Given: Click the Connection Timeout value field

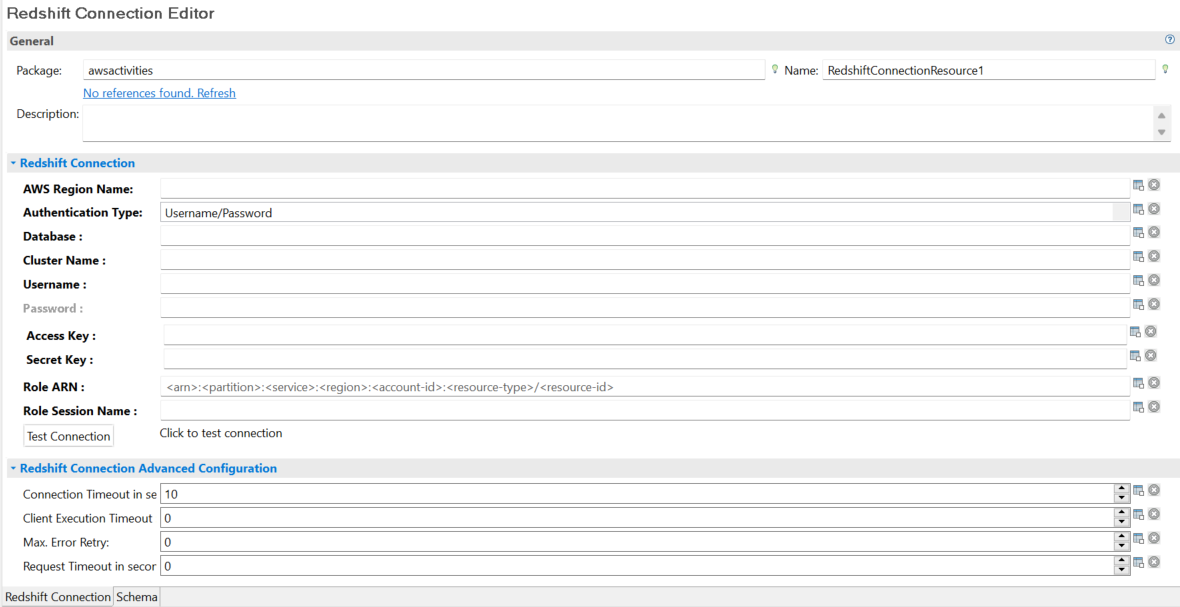Looking at the screenshot, I should [x=637, y=494].
